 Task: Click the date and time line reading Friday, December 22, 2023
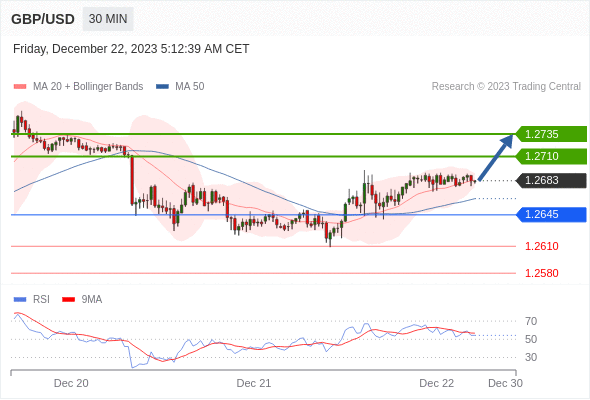(x=131, y=49)
